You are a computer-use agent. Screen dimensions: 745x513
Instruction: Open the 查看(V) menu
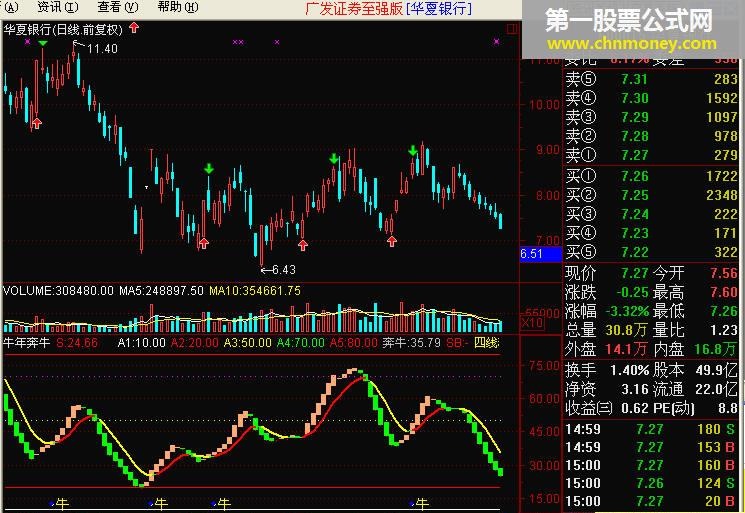118,7
